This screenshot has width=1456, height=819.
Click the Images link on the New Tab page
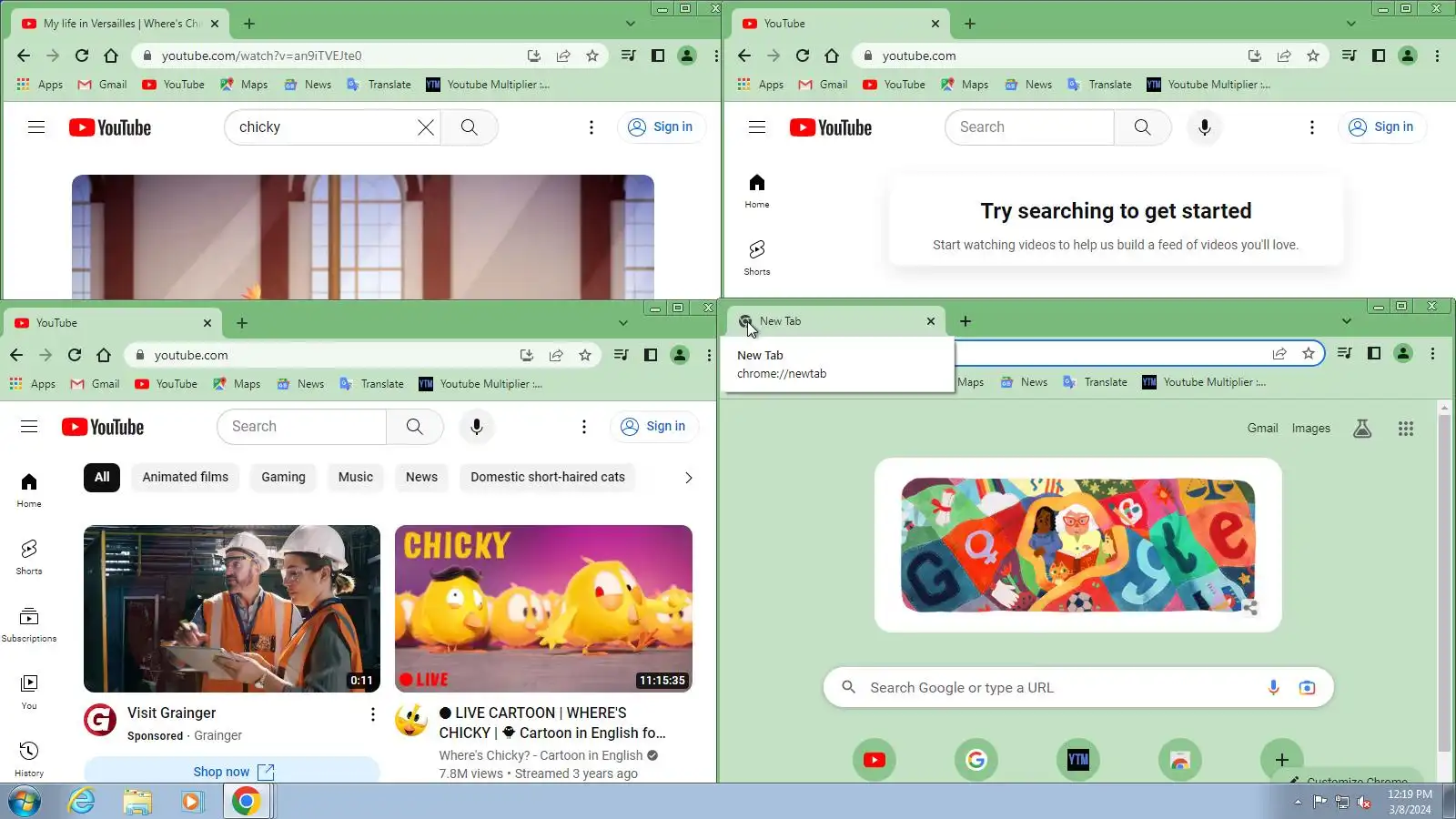pos(1311,429)
